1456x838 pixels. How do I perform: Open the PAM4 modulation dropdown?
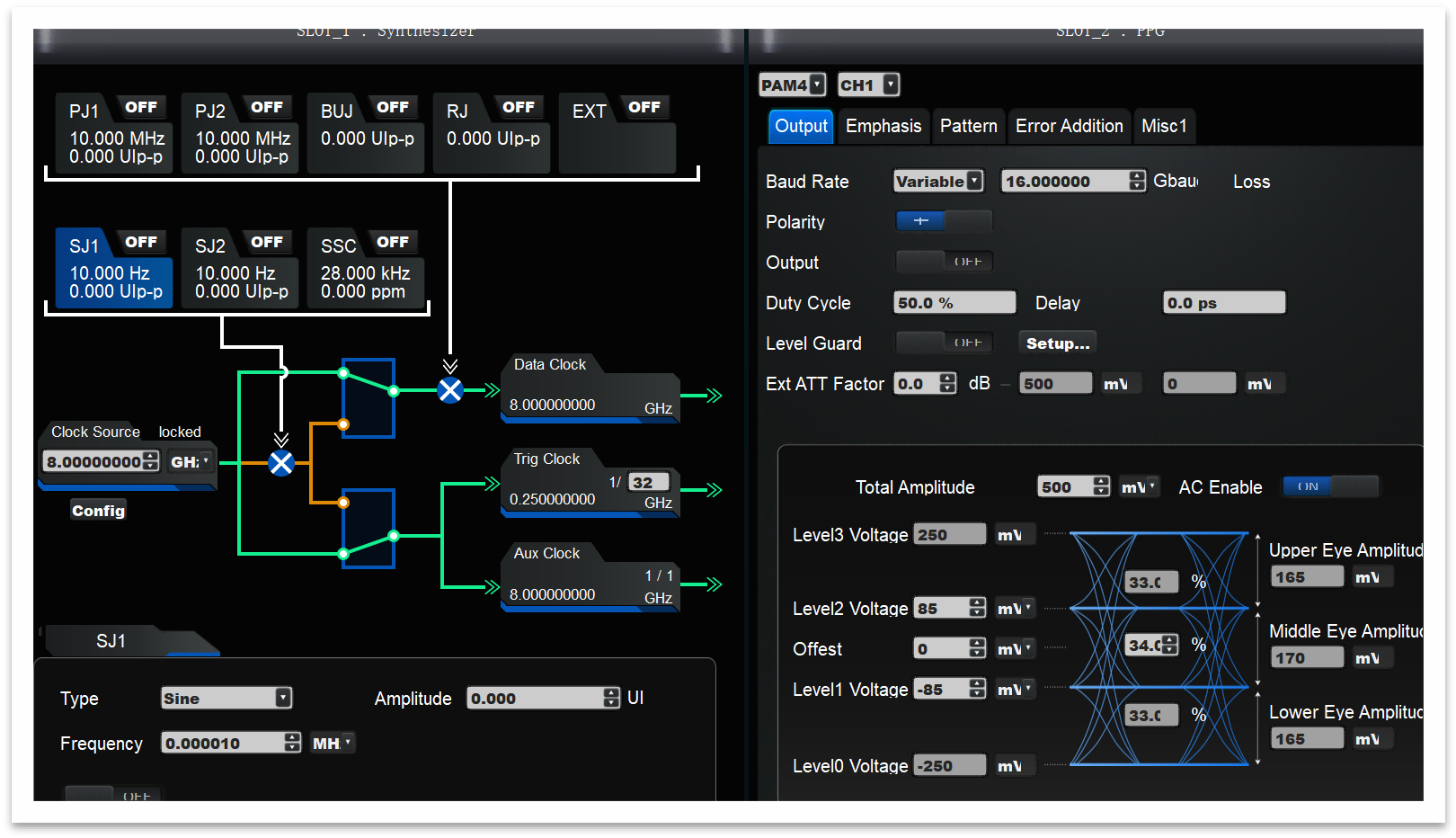coord(792,85)
